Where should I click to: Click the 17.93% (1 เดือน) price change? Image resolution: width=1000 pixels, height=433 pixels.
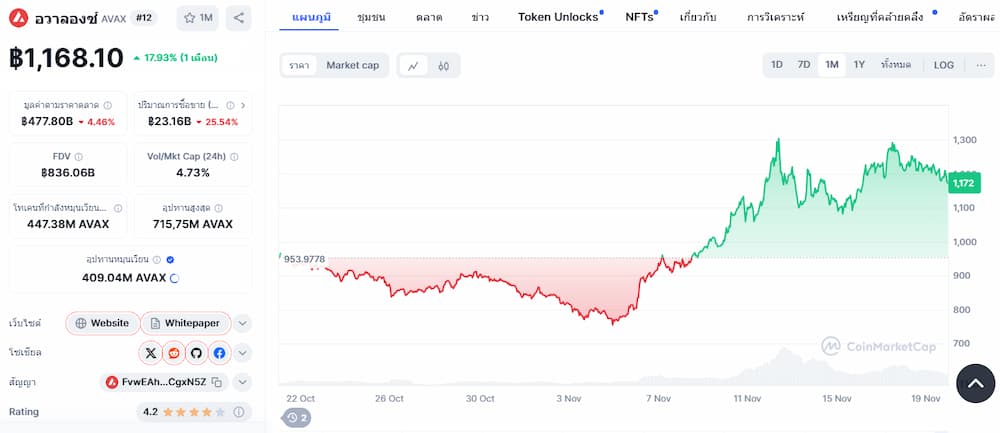[x=175, y=58]
